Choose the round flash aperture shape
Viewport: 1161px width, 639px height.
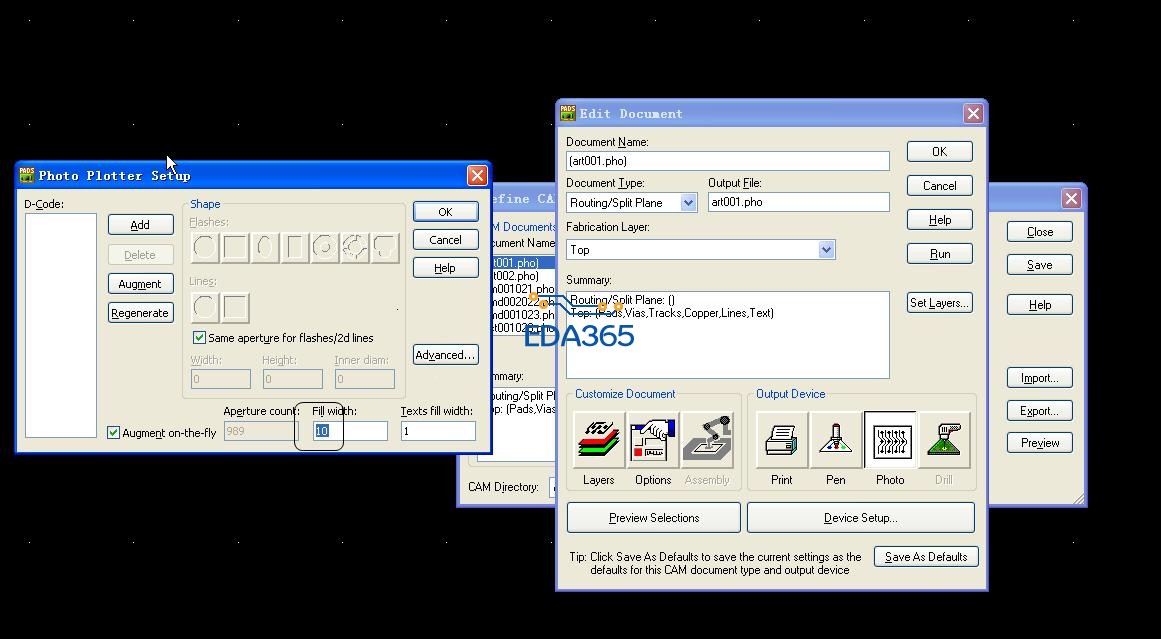pos(205,247)
